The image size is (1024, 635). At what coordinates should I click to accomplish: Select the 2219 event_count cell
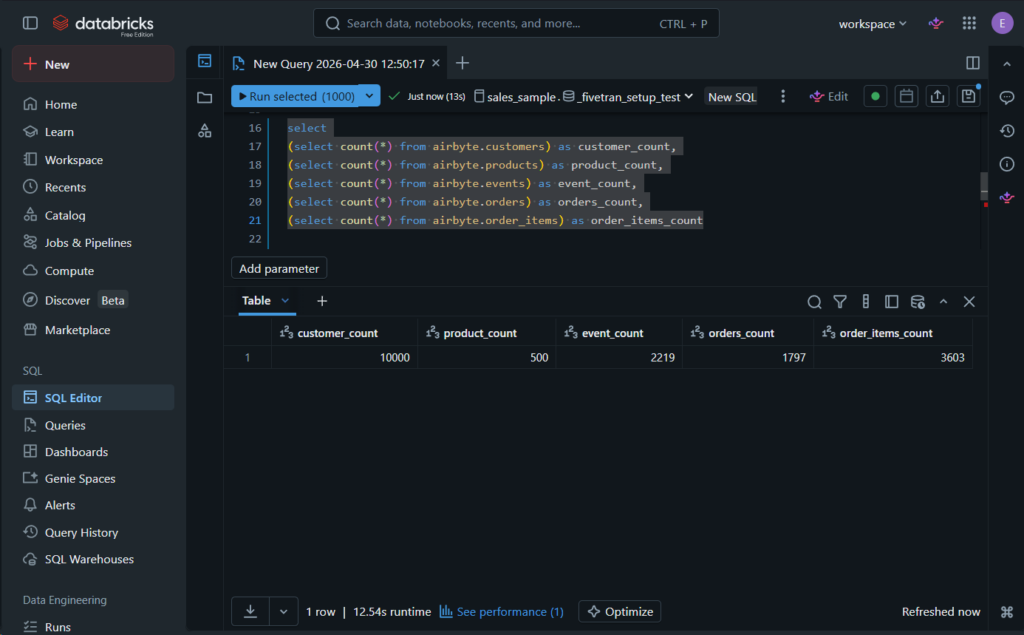(619, 357)
